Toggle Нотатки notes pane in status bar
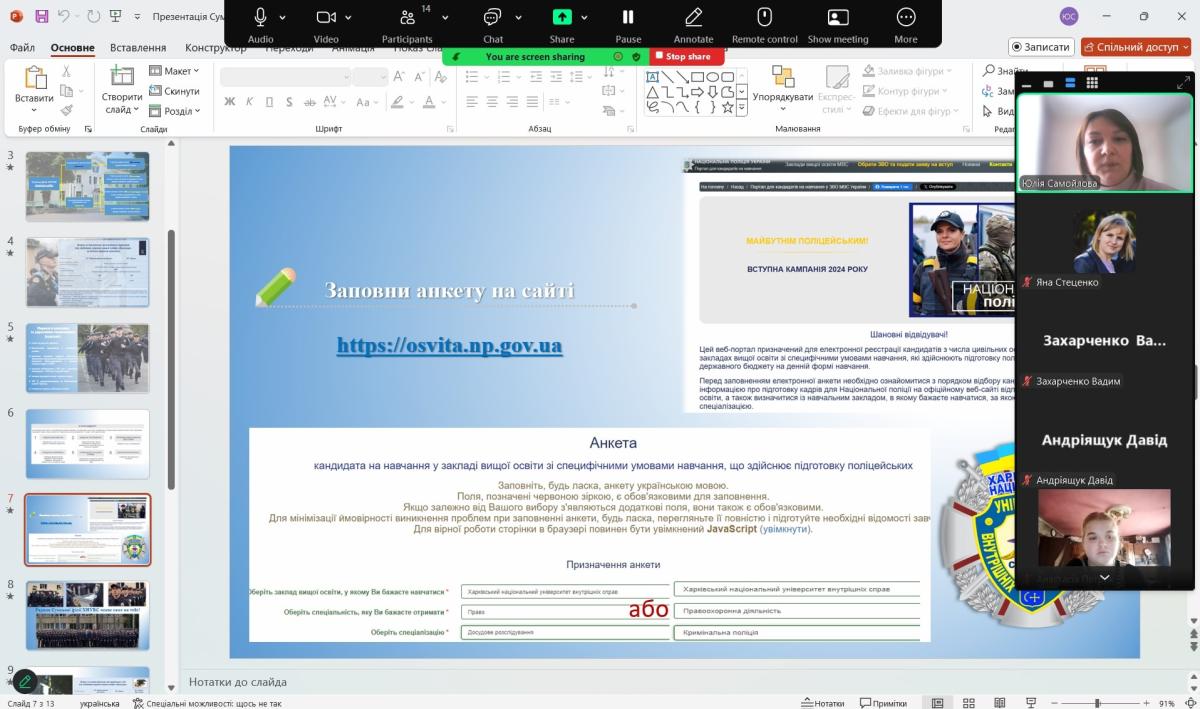The width and height of the screenshot is (1200, 709). (822, 703)
